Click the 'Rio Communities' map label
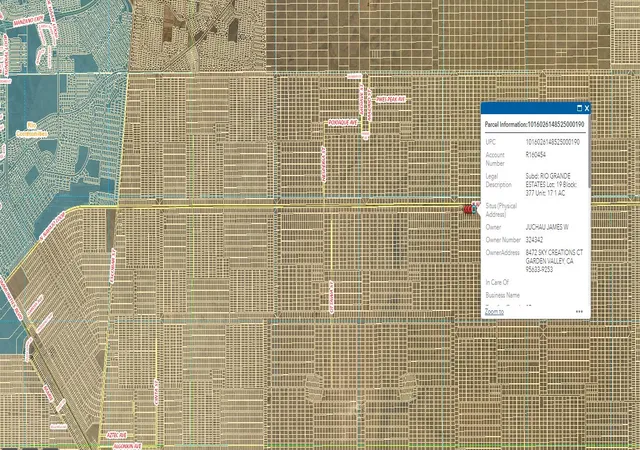This screenshot has width=640, height=450. point(31,129)
